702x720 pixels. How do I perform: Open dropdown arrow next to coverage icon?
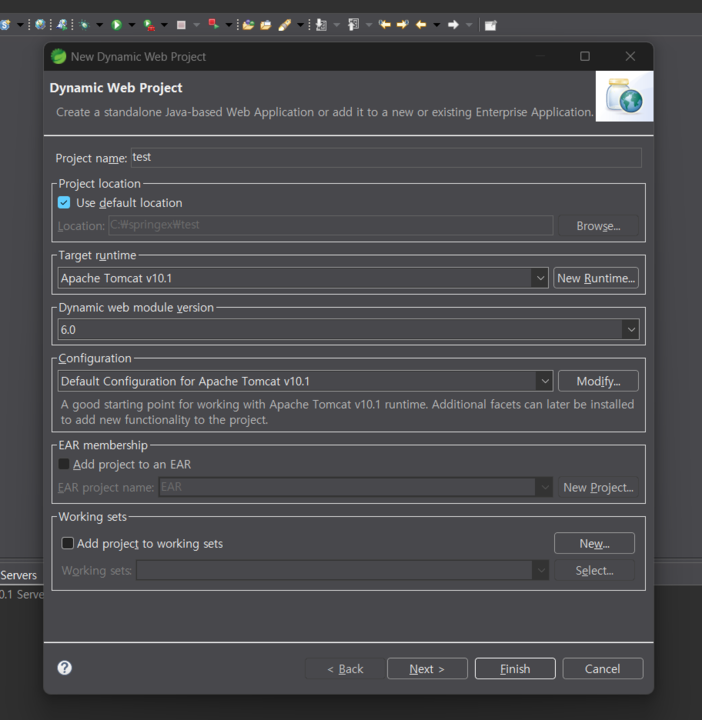click(x=164, y=25)
